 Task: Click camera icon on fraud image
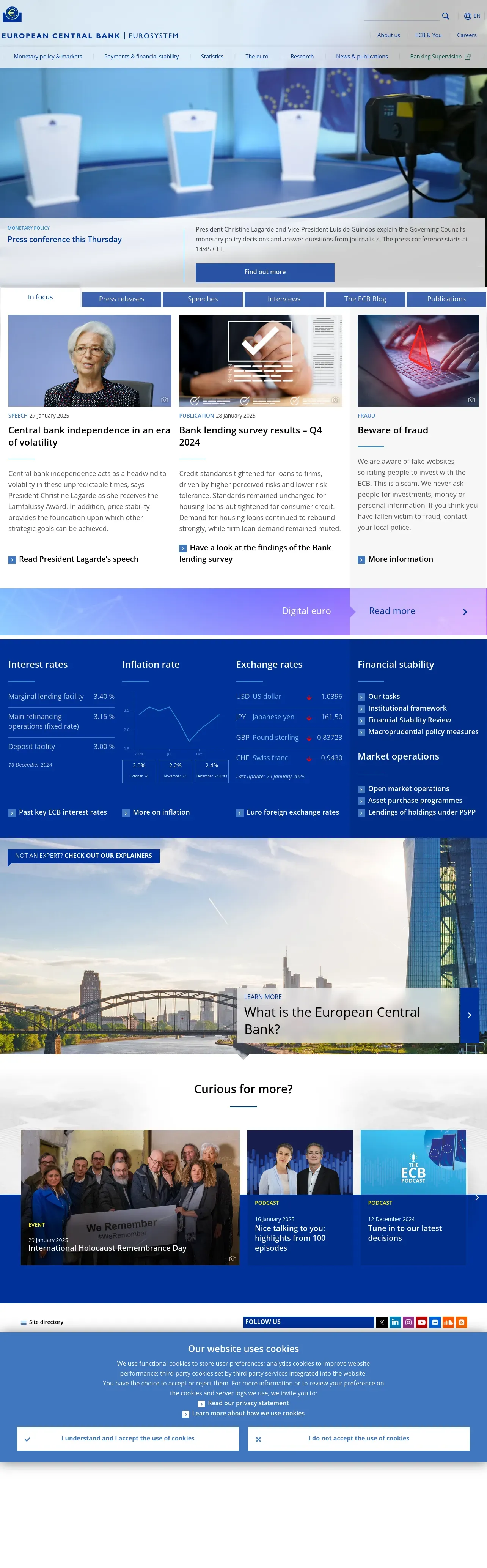(471, 400)
